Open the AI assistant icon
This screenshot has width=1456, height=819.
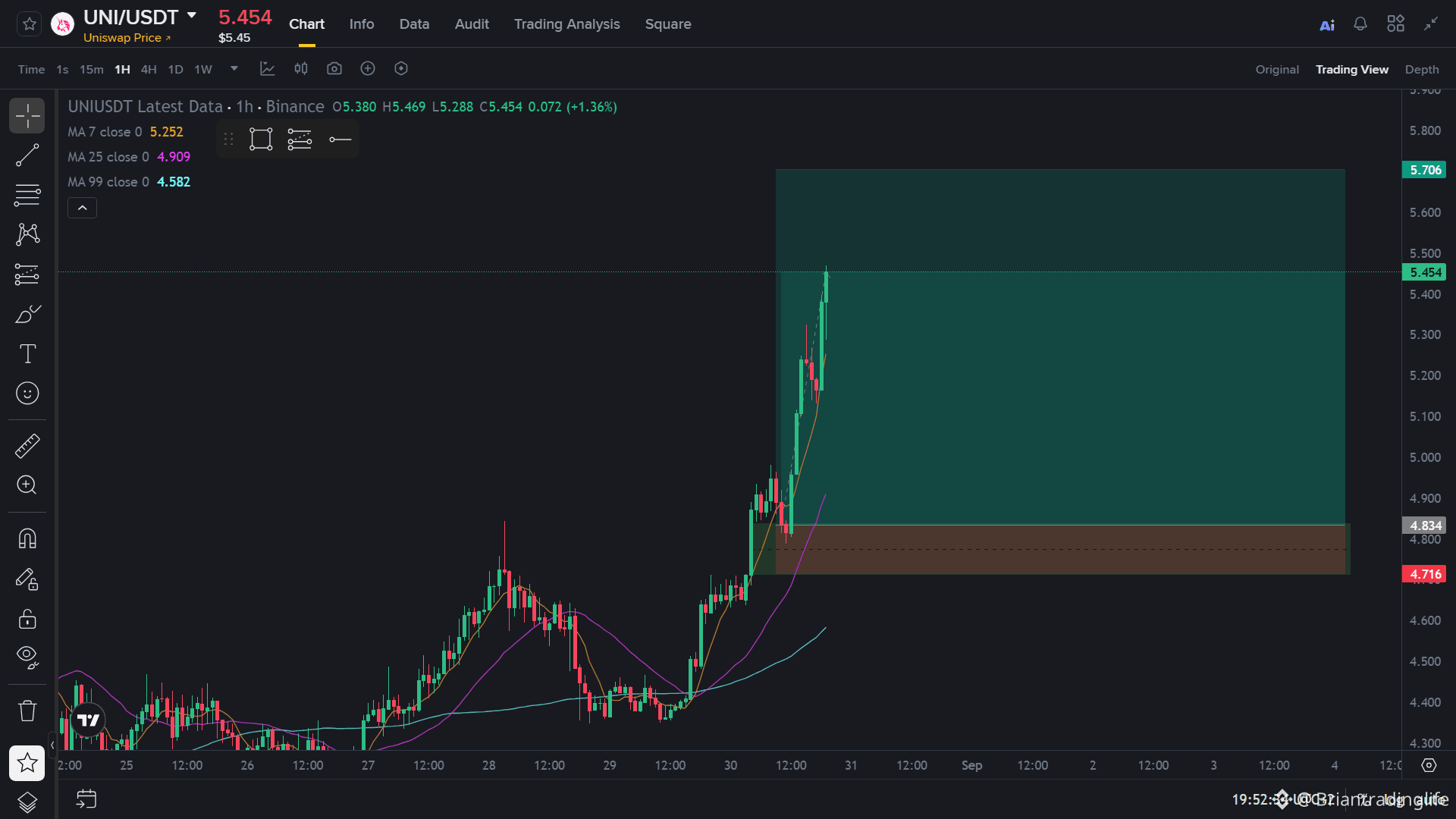point(1327,25)
